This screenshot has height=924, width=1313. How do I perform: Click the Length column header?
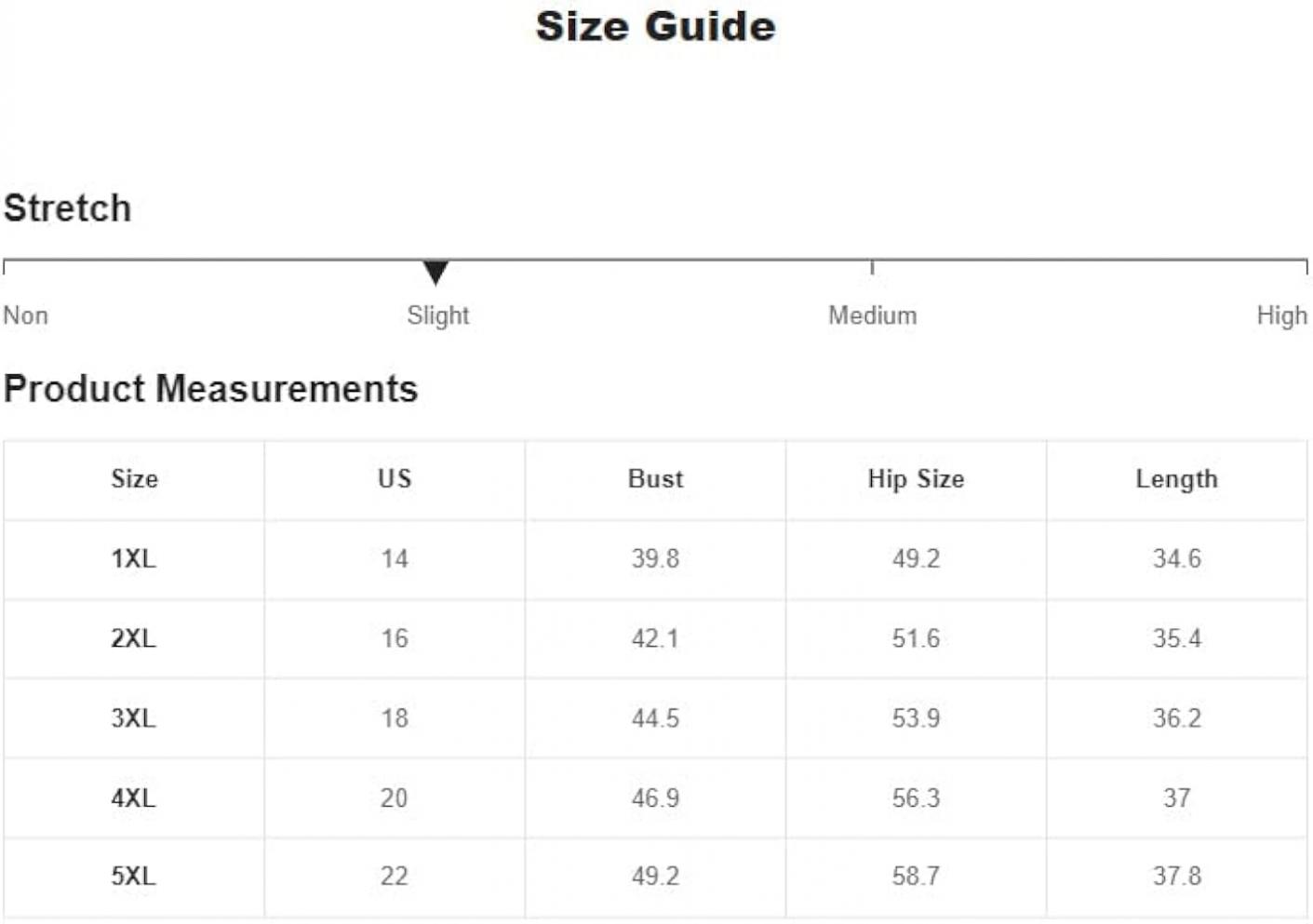tap(1176, 479)
